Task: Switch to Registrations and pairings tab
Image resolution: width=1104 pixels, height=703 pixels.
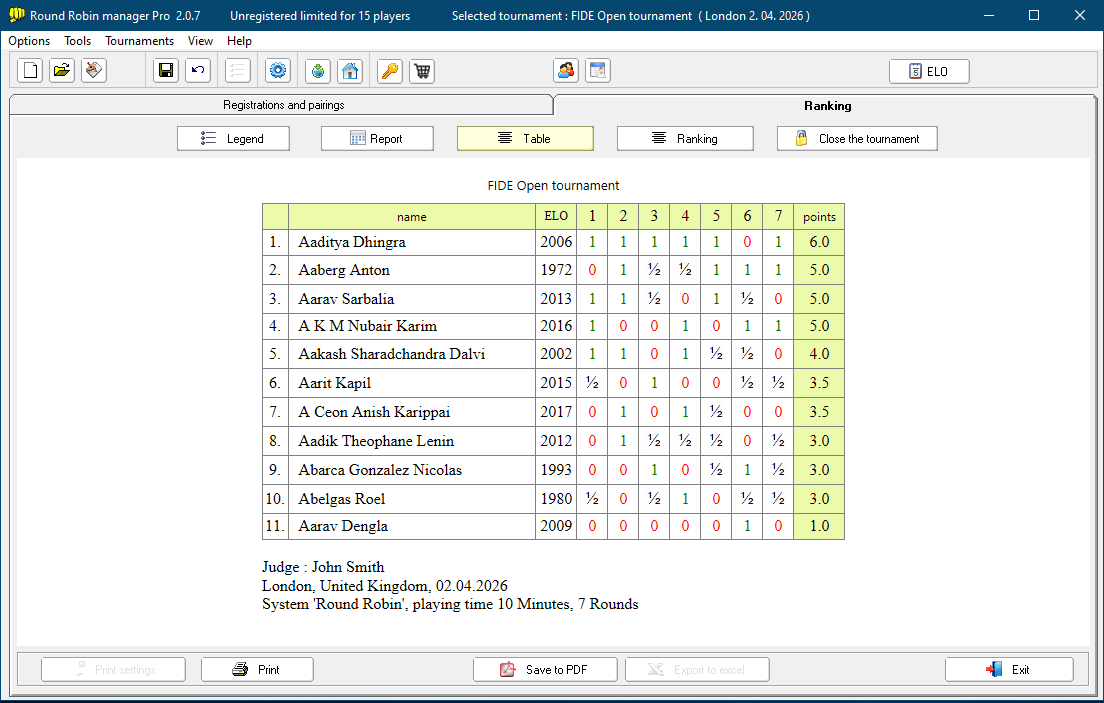Action: (283, 105)
